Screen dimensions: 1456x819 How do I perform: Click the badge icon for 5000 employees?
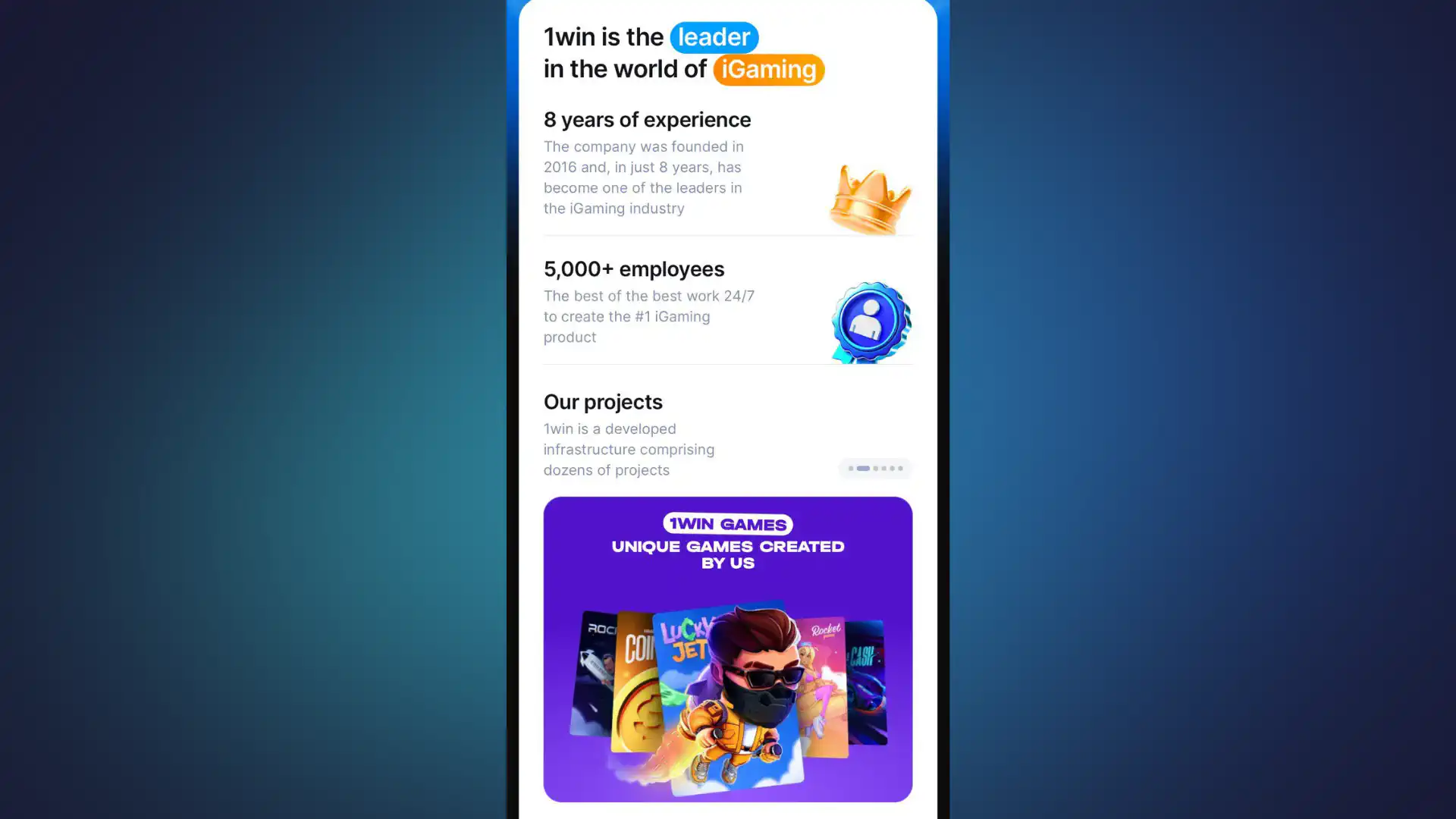pos(870,320)
